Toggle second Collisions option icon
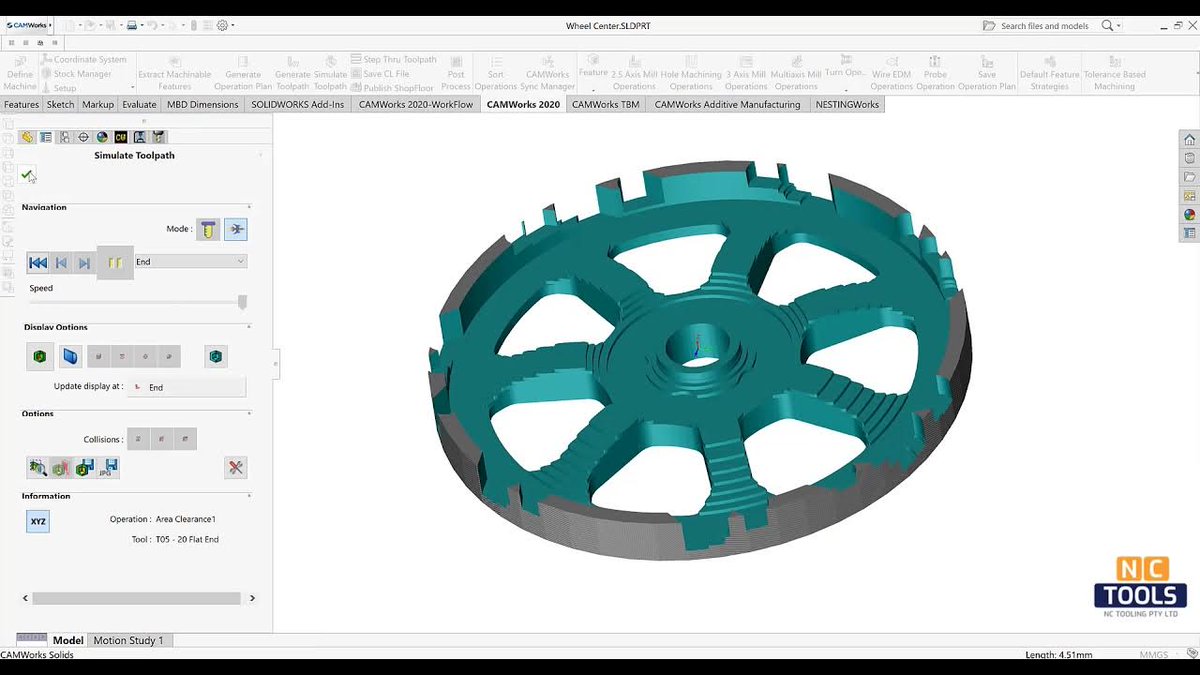 pos(162,438)
